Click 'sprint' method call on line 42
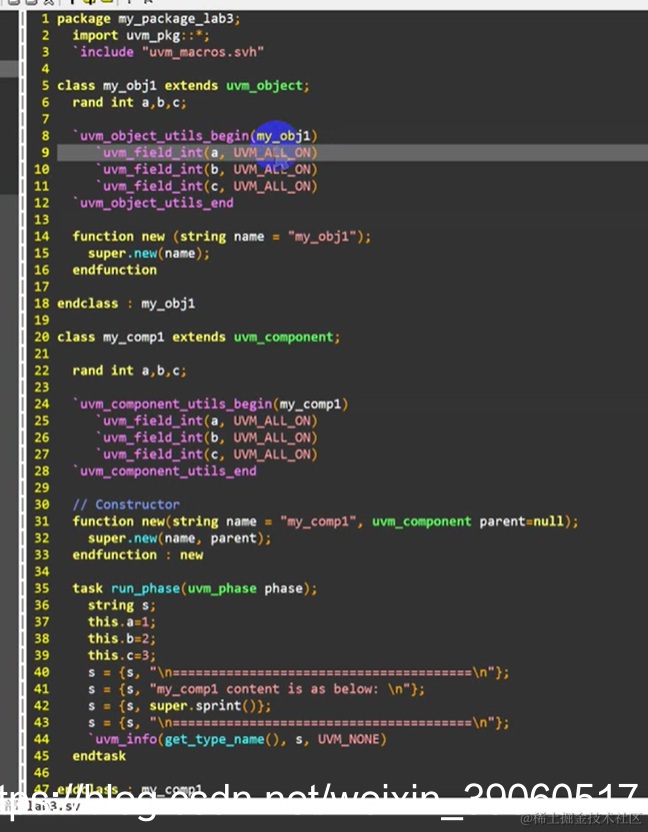Screen dimensions: 648x832 [x=218, y=706]
